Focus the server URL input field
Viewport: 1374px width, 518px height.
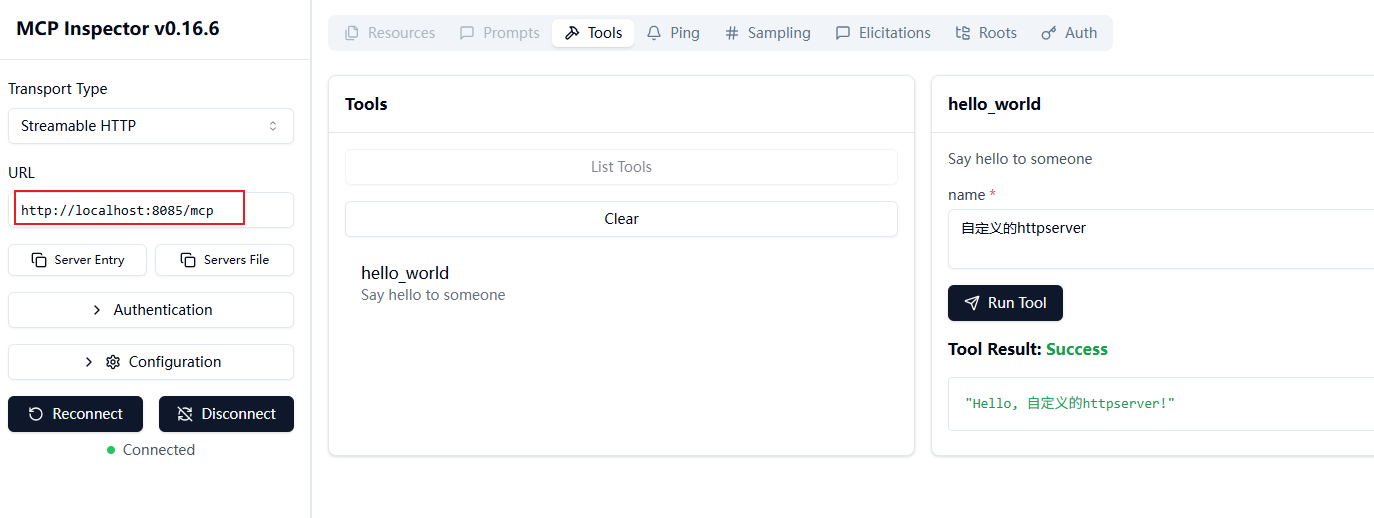click(151, 210)
